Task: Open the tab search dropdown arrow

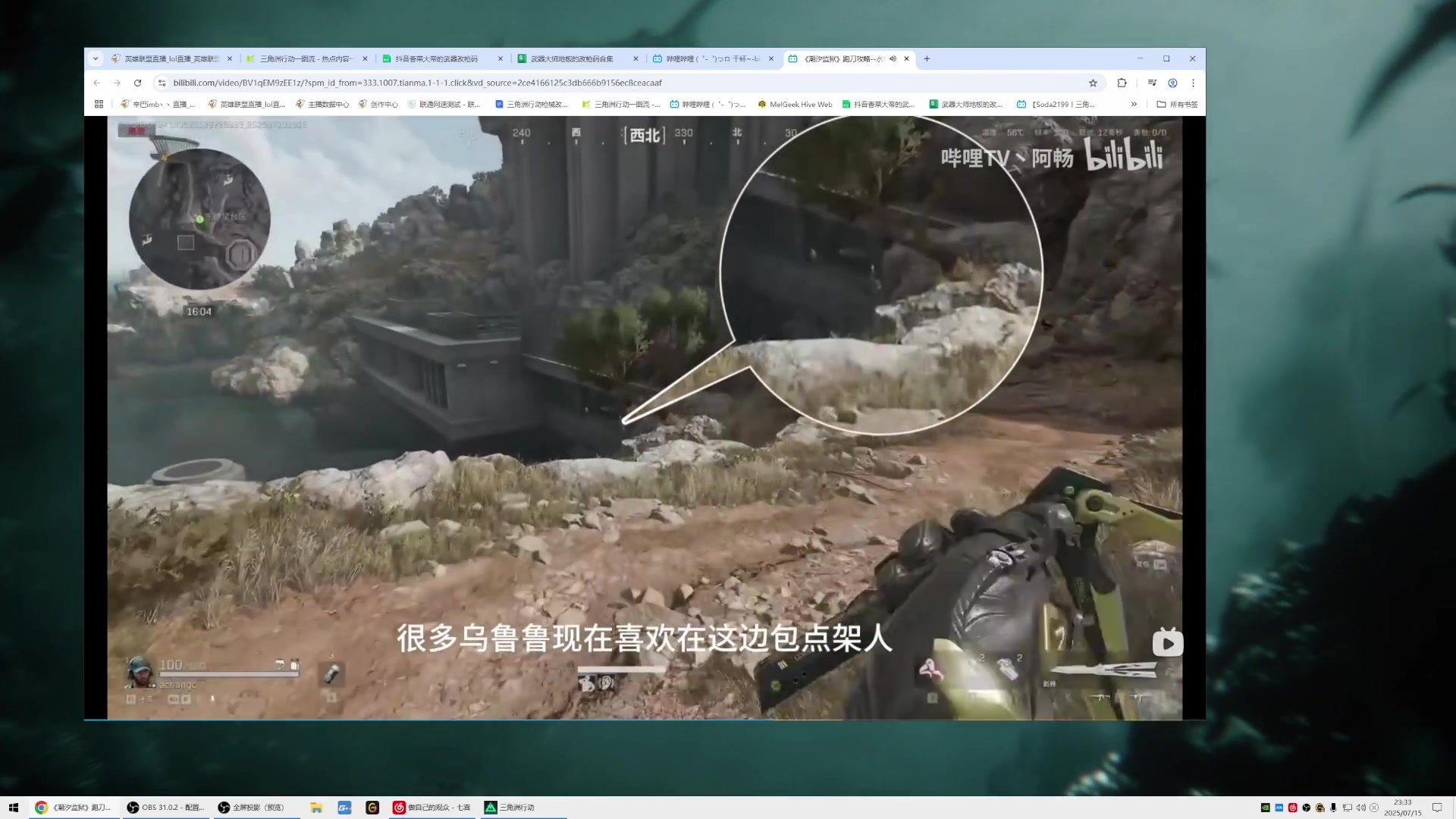Action: point(96,58)
